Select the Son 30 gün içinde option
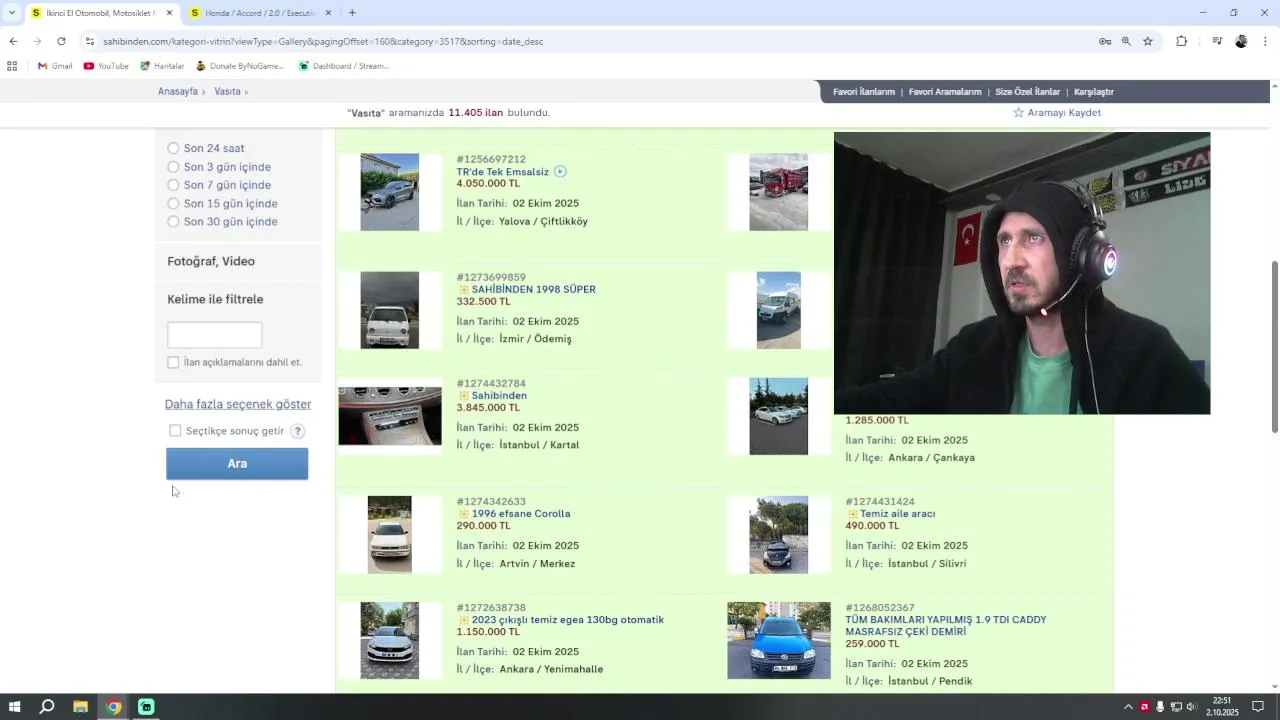Screen dimensions: 1280x720 click(173, 222)
